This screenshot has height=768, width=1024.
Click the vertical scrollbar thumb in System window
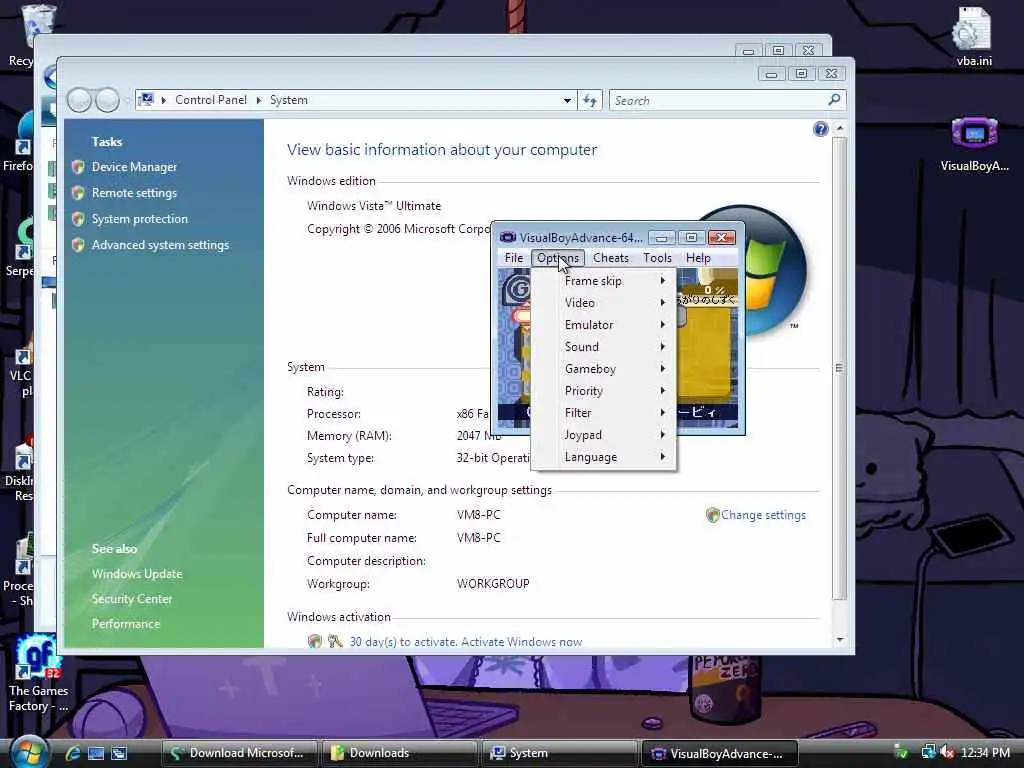[840, 368]
